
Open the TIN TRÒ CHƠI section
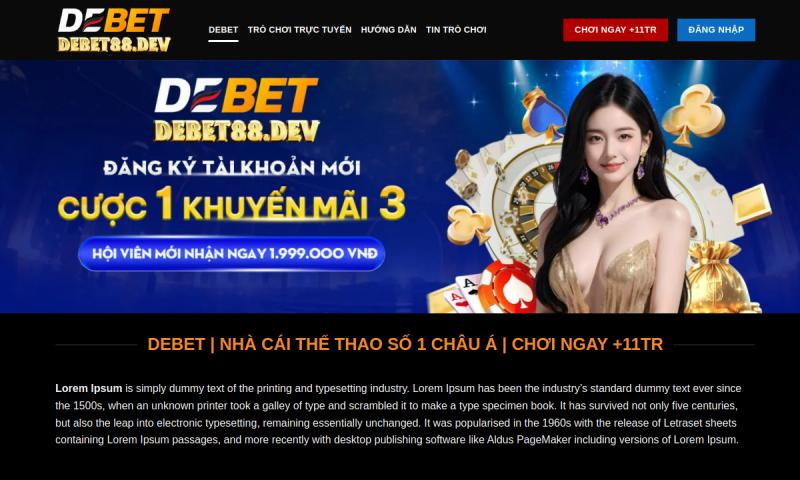point(456,30)
